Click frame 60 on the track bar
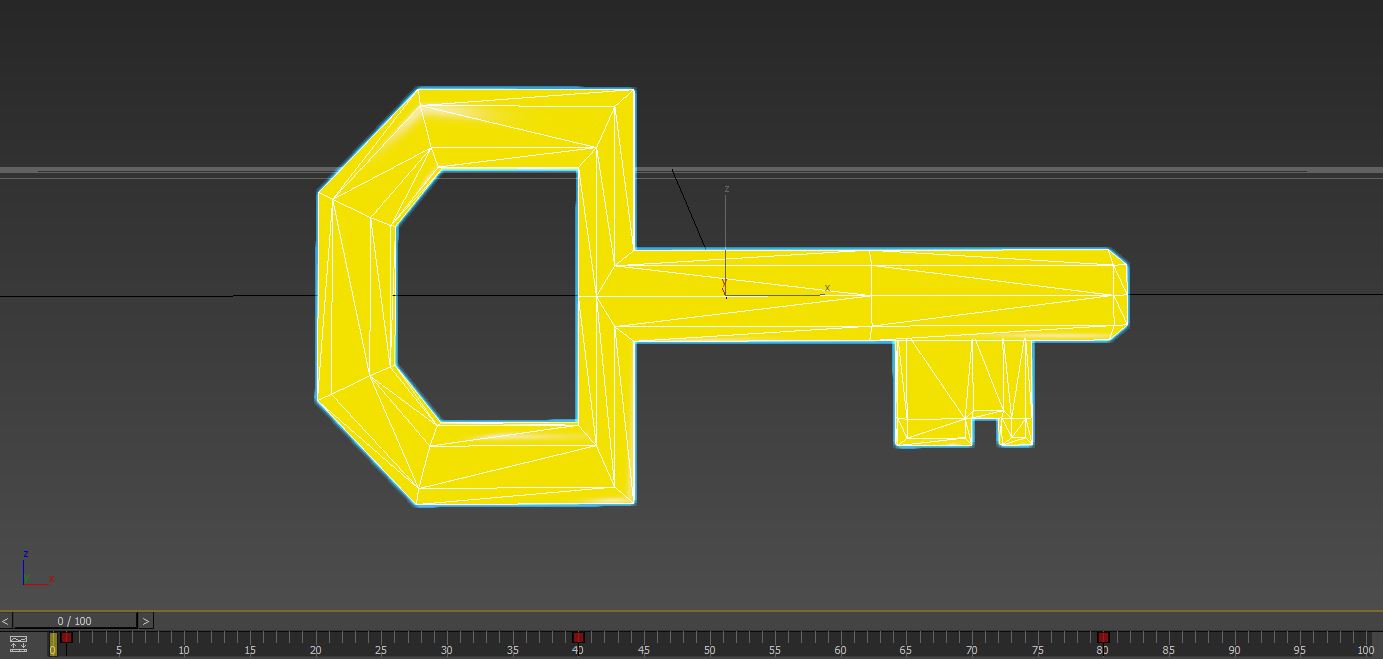This screenshot has height=659, width=1383. (x=840, y=650)
